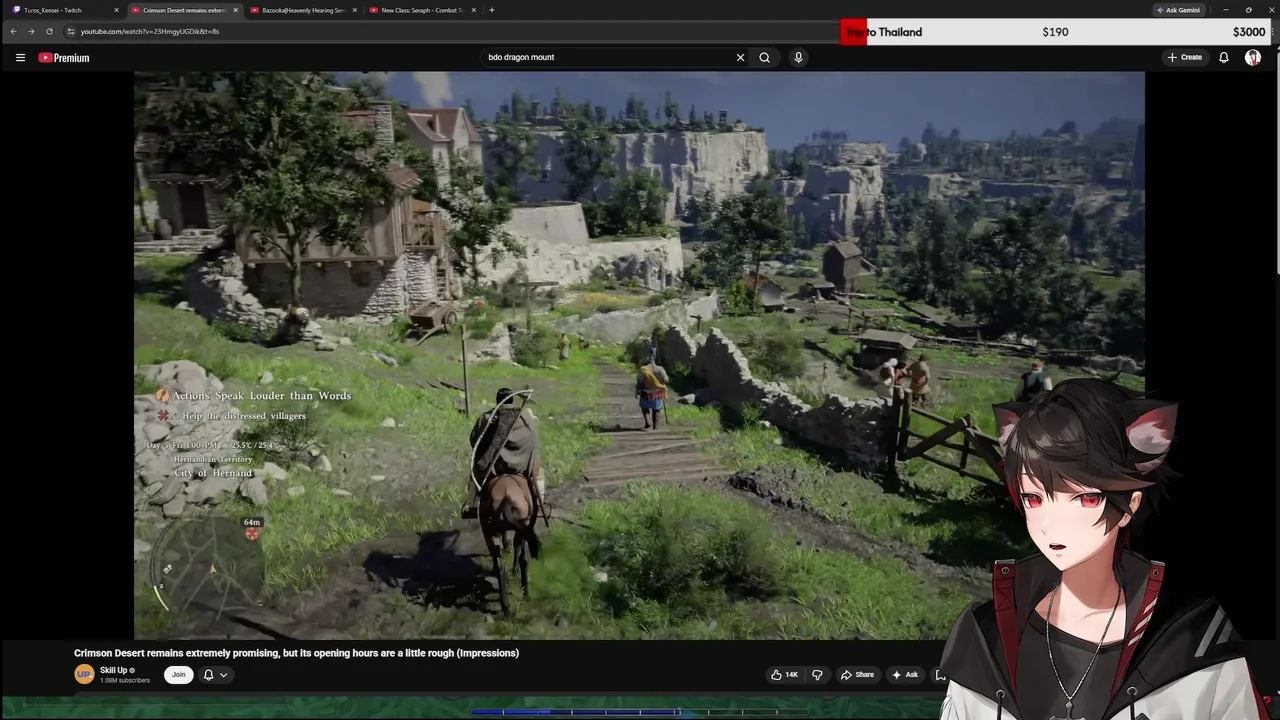Join the Skill Up channel
The image size is (1280, 720).
(x=178, y=675)
